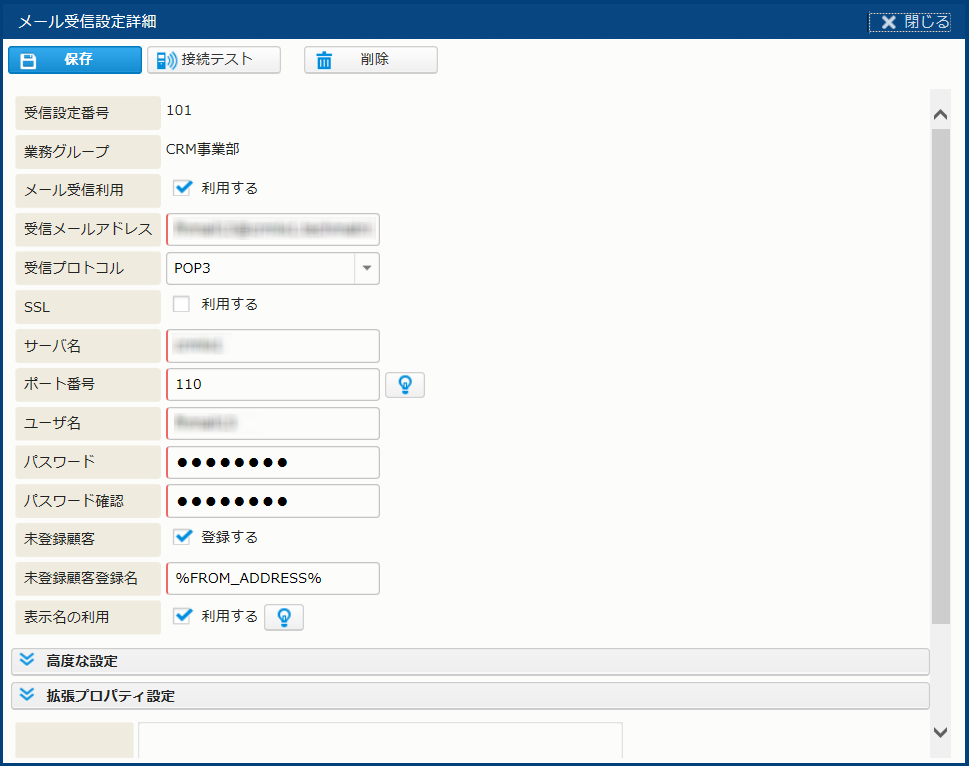Click the double-chevron icon on 高度な設定

(27, 661)
